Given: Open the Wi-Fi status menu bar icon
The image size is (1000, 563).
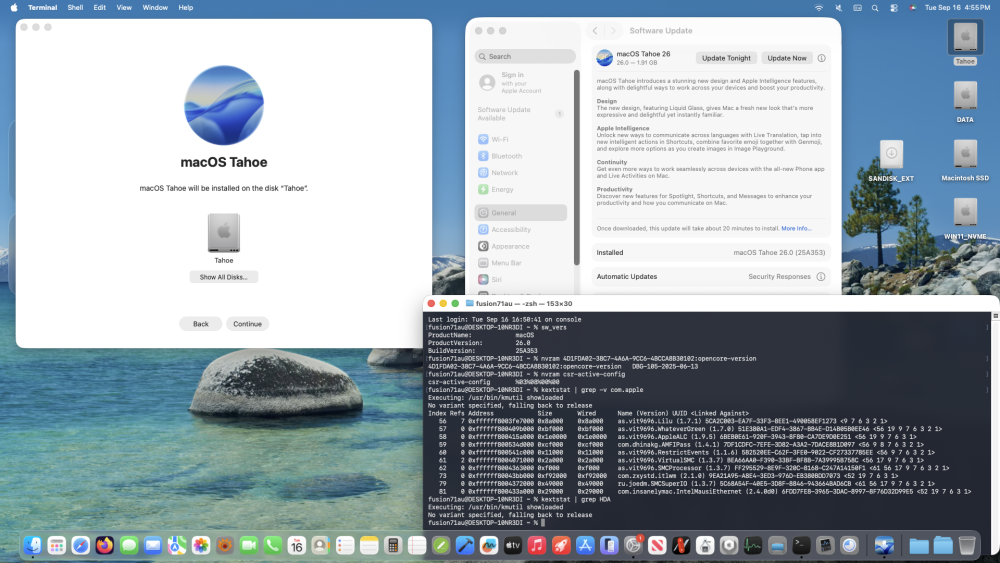Looking at the screenshot, I should [x=819, y=8].
